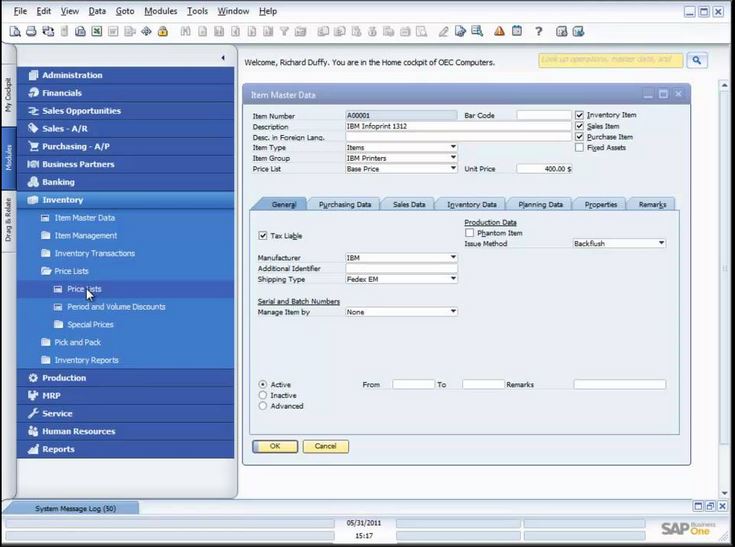Click the vertical scrollbar down arrow
Screen dimensions: 735x547
[725, 493]
